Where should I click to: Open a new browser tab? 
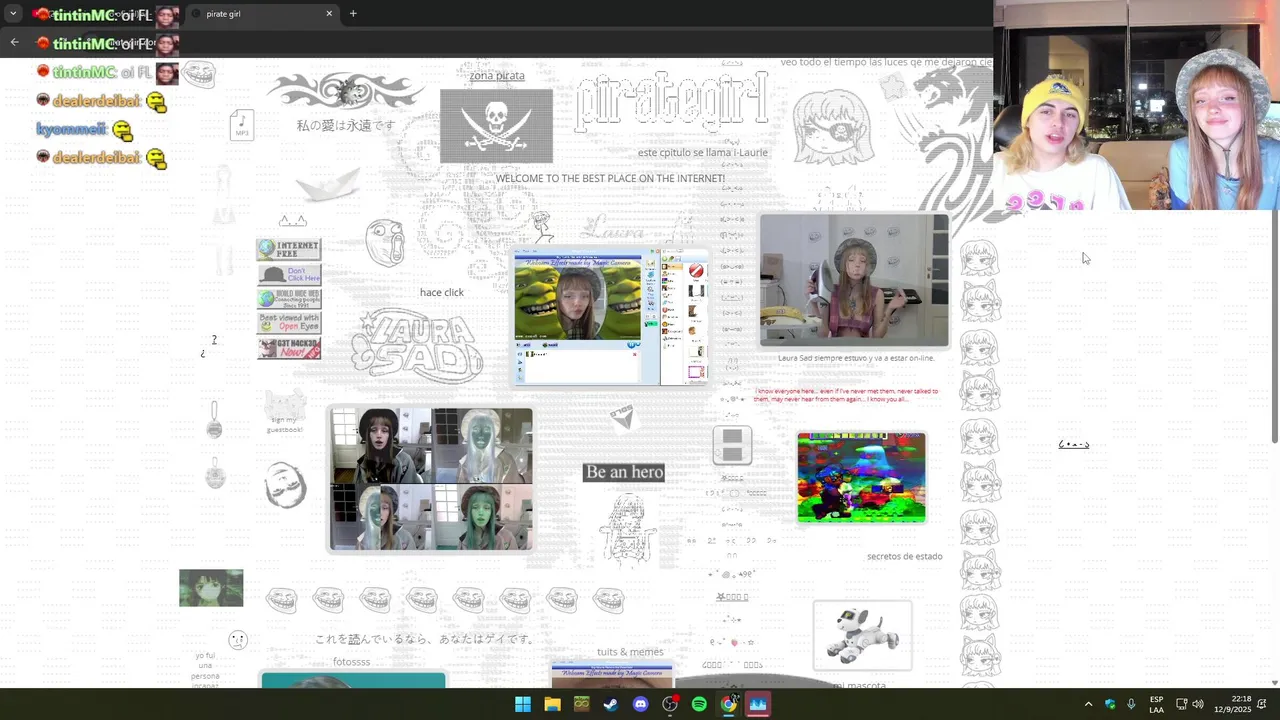(x=353, y=14)
